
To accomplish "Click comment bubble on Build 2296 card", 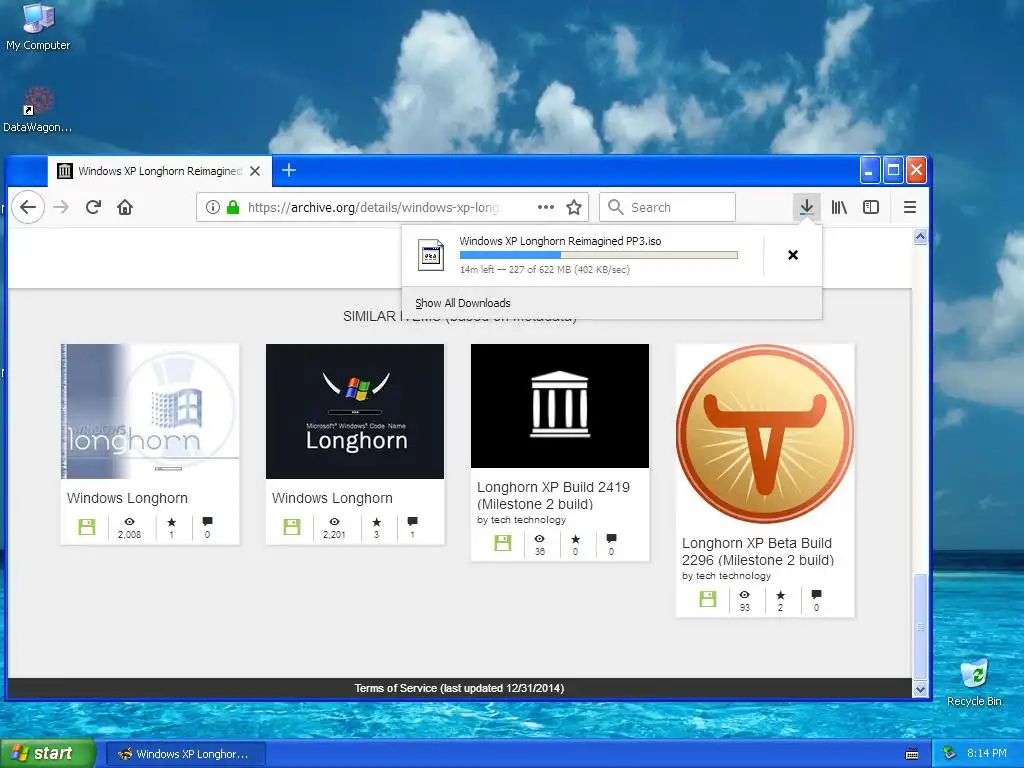I will pyautogui.click(x=816, y=595).
